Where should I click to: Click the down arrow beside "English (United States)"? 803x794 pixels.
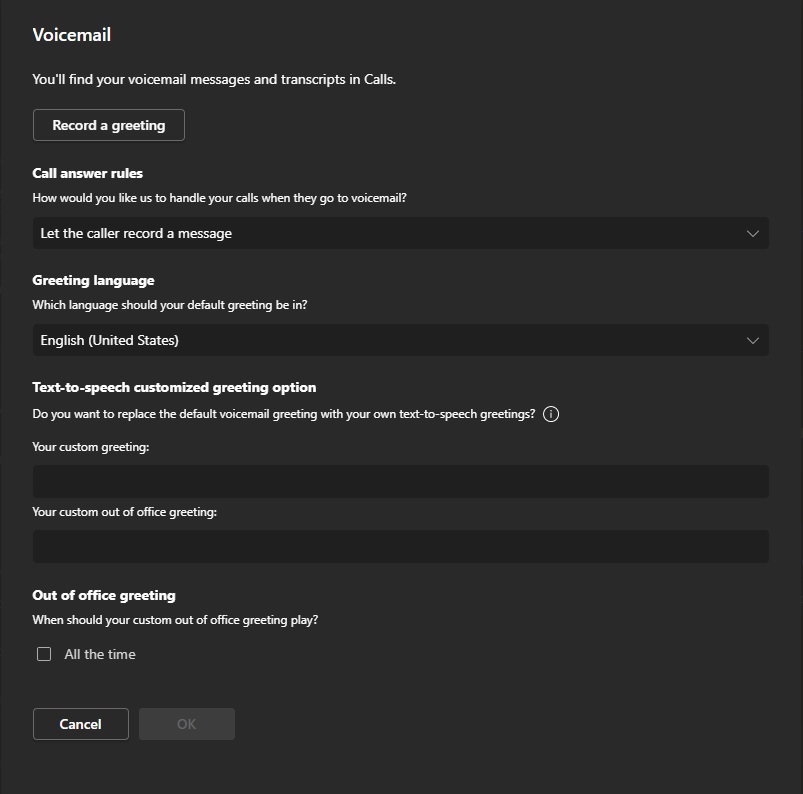point(754,340)
